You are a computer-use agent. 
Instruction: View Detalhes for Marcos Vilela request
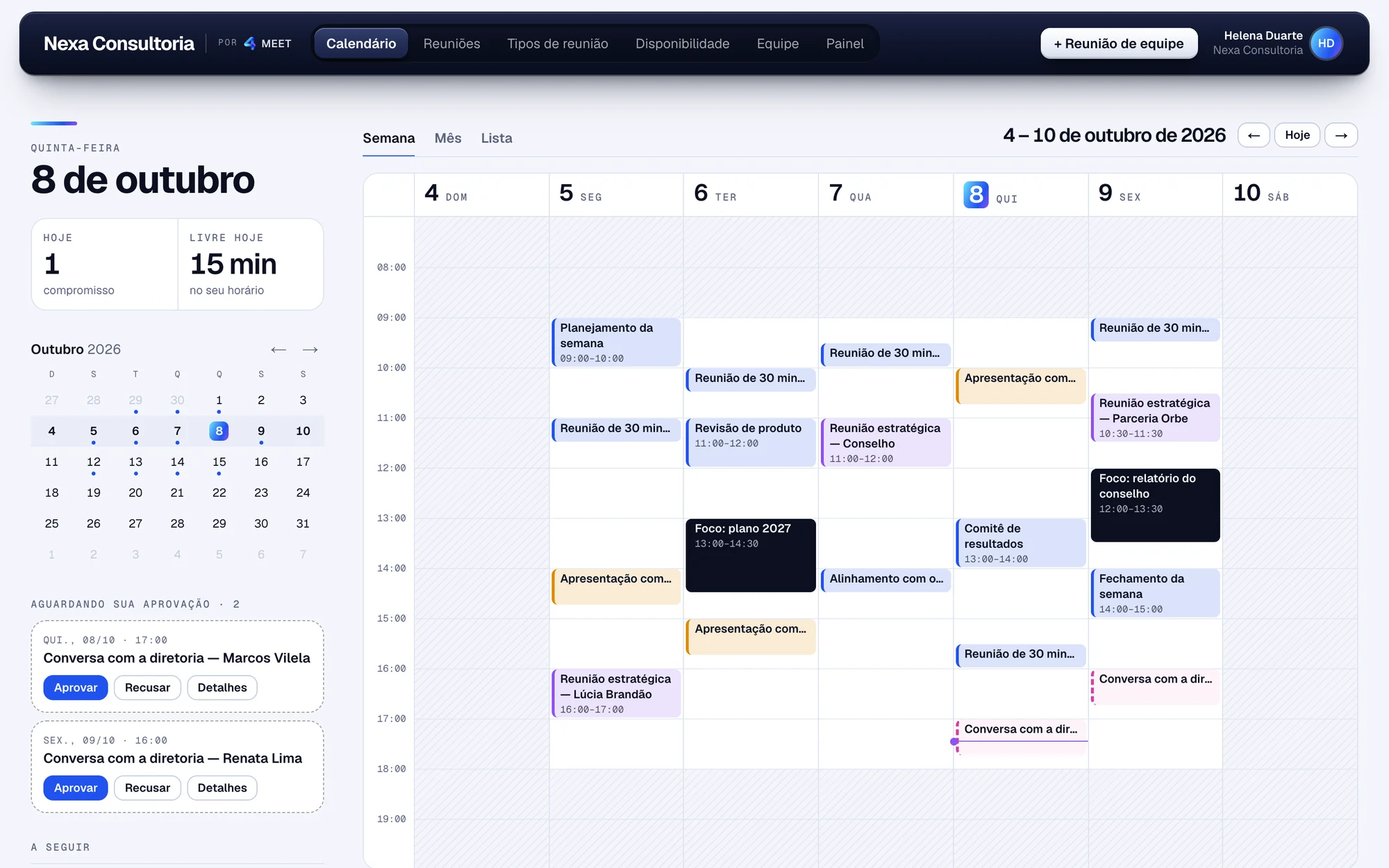tap(222, 687)
